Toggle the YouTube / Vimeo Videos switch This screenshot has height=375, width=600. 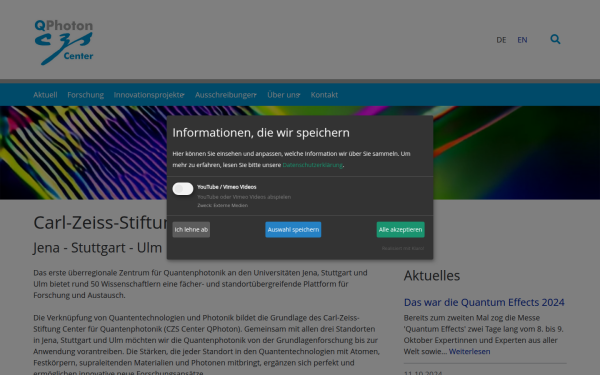(x=183, y=189)
